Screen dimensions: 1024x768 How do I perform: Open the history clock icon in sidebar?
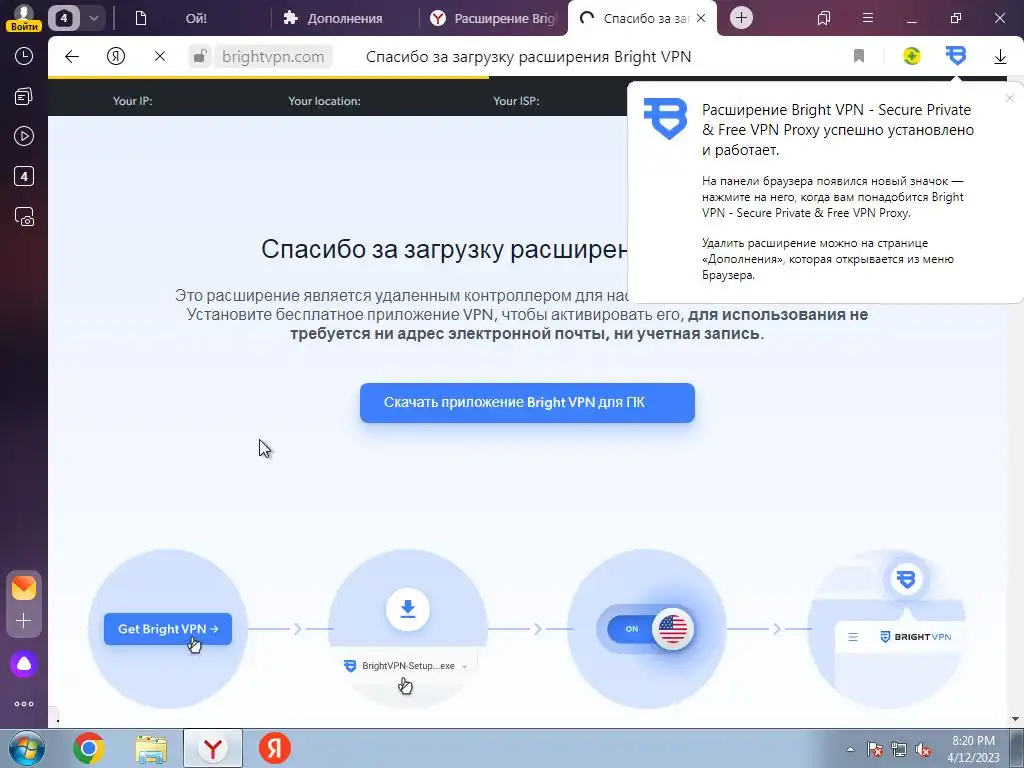coord(24,56)
